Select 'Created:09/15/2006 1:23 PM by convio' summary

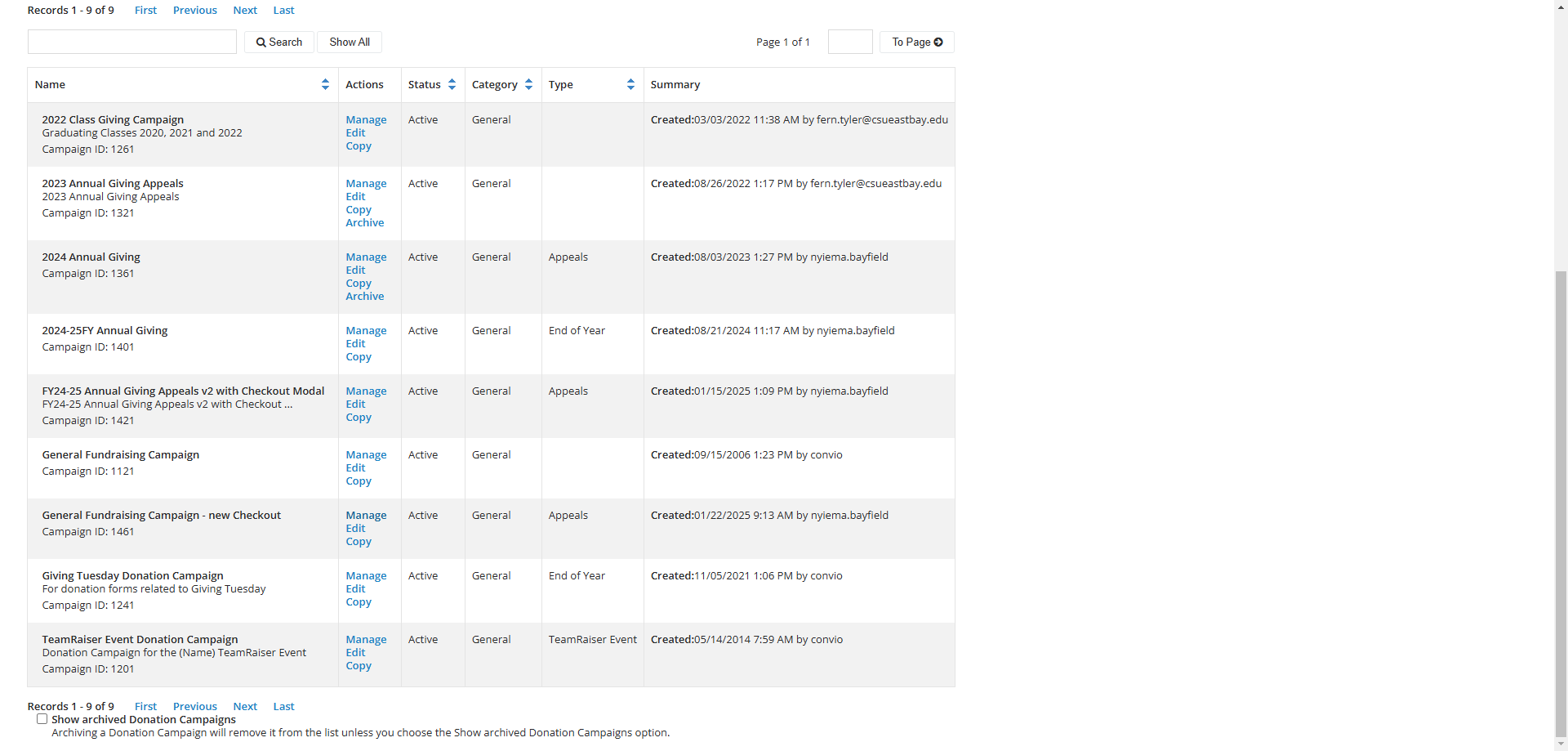click(x=746, y=454)
